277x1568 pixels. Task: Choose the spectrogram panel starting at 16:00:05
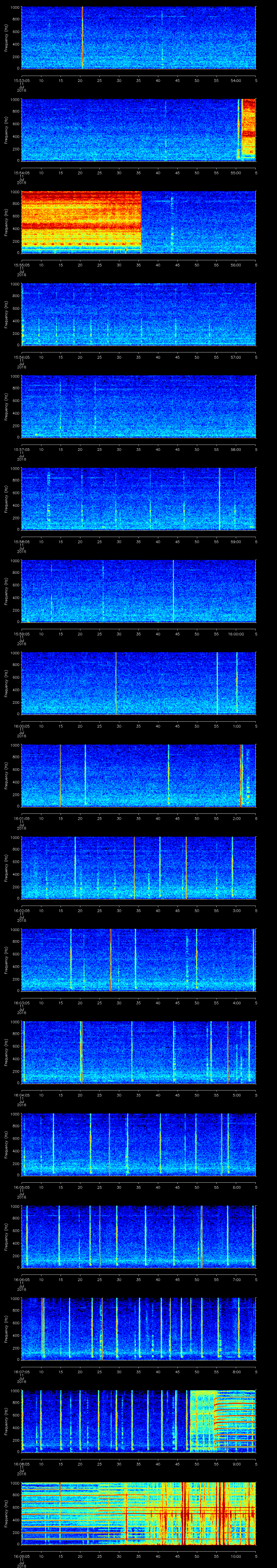pos(138,683)
